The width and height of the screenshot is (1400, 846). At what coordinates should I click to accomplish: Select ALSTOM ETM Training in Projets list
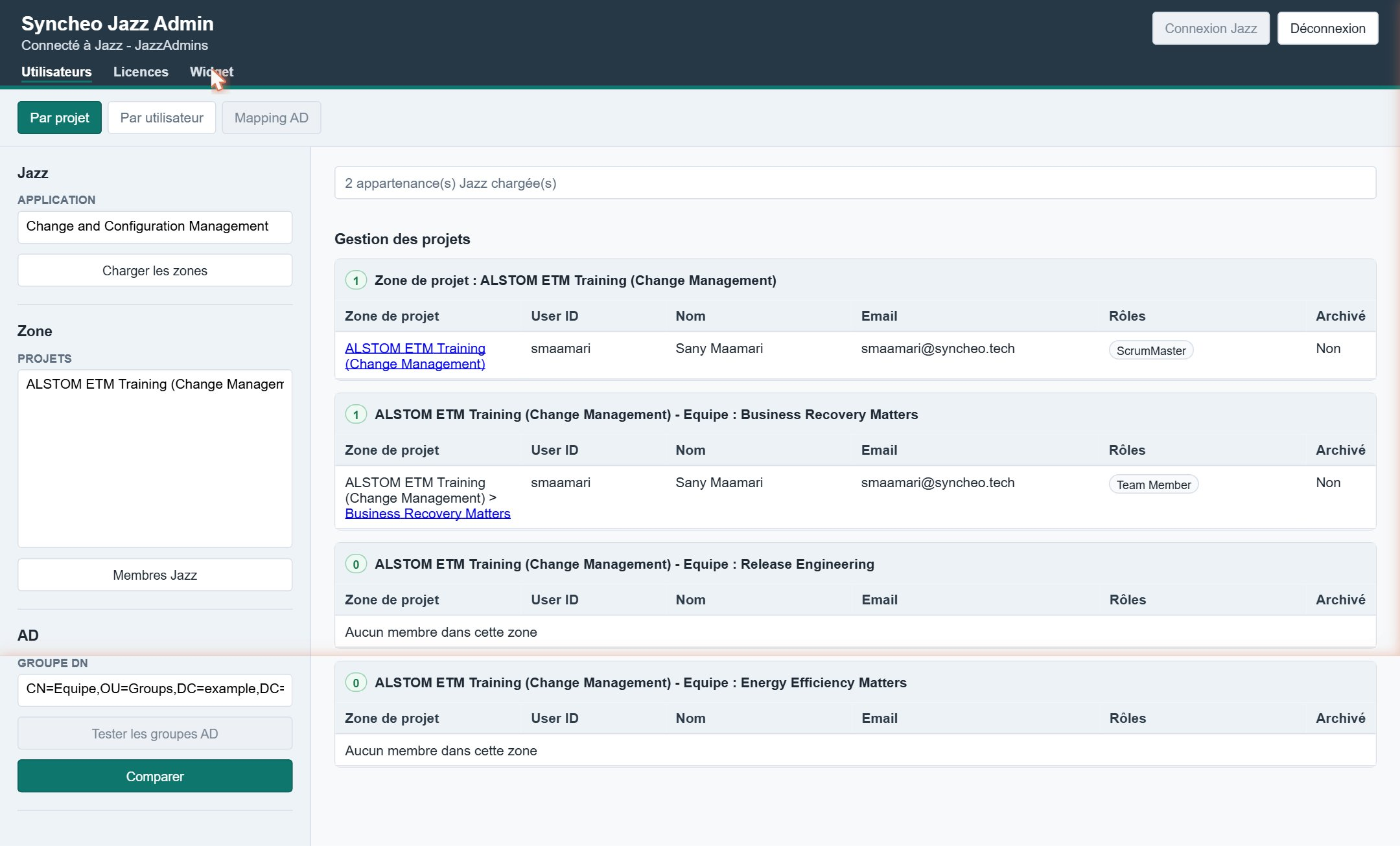pyautogui.click(x=155, y=384)
